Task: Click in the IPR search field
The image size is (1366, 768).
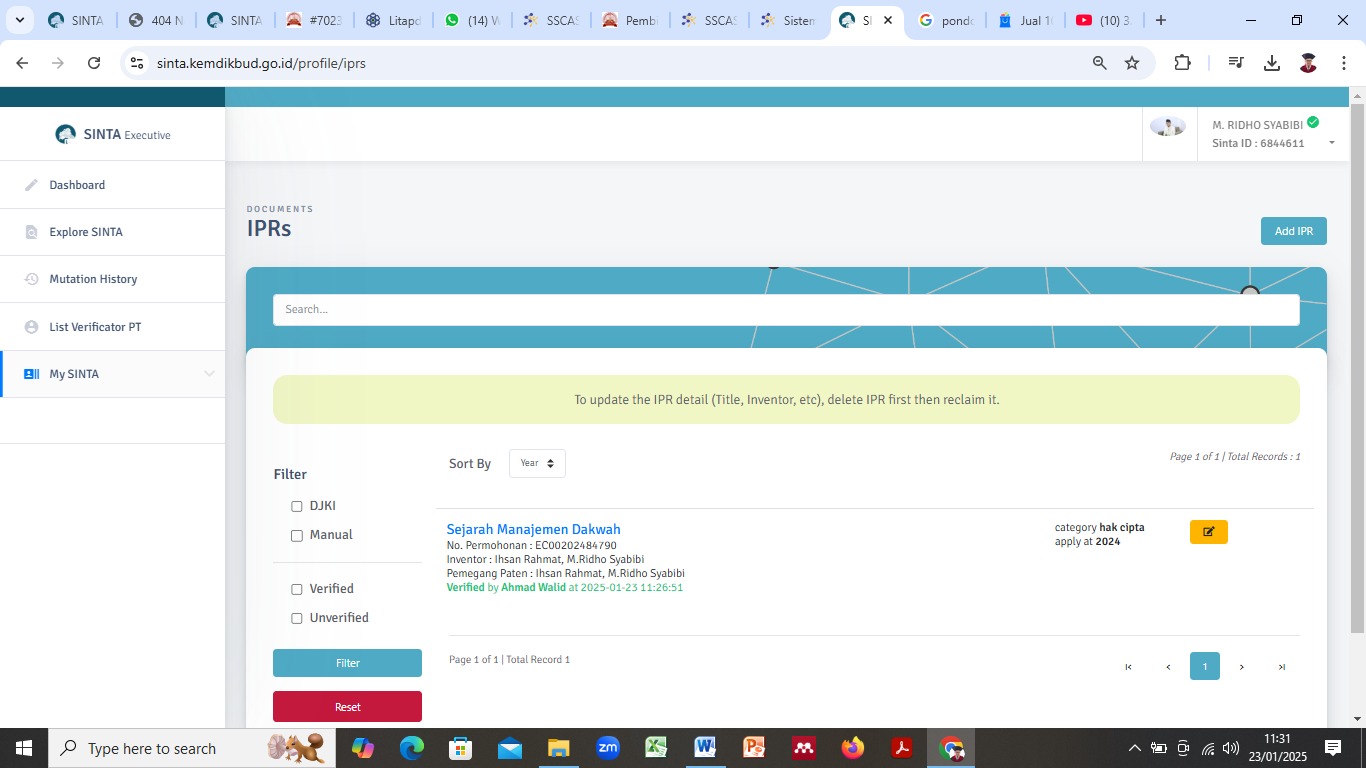Action: pyautogui.click(x=786, y=310)
